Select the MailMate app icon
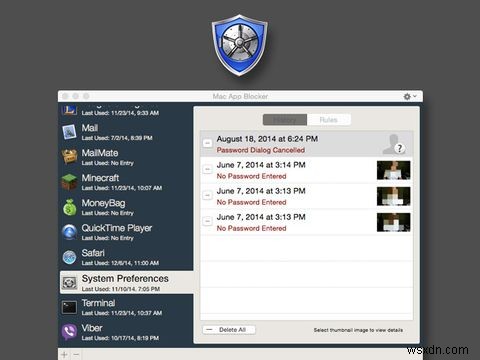This screenshot has width=480, height=360. coord(69,157)
